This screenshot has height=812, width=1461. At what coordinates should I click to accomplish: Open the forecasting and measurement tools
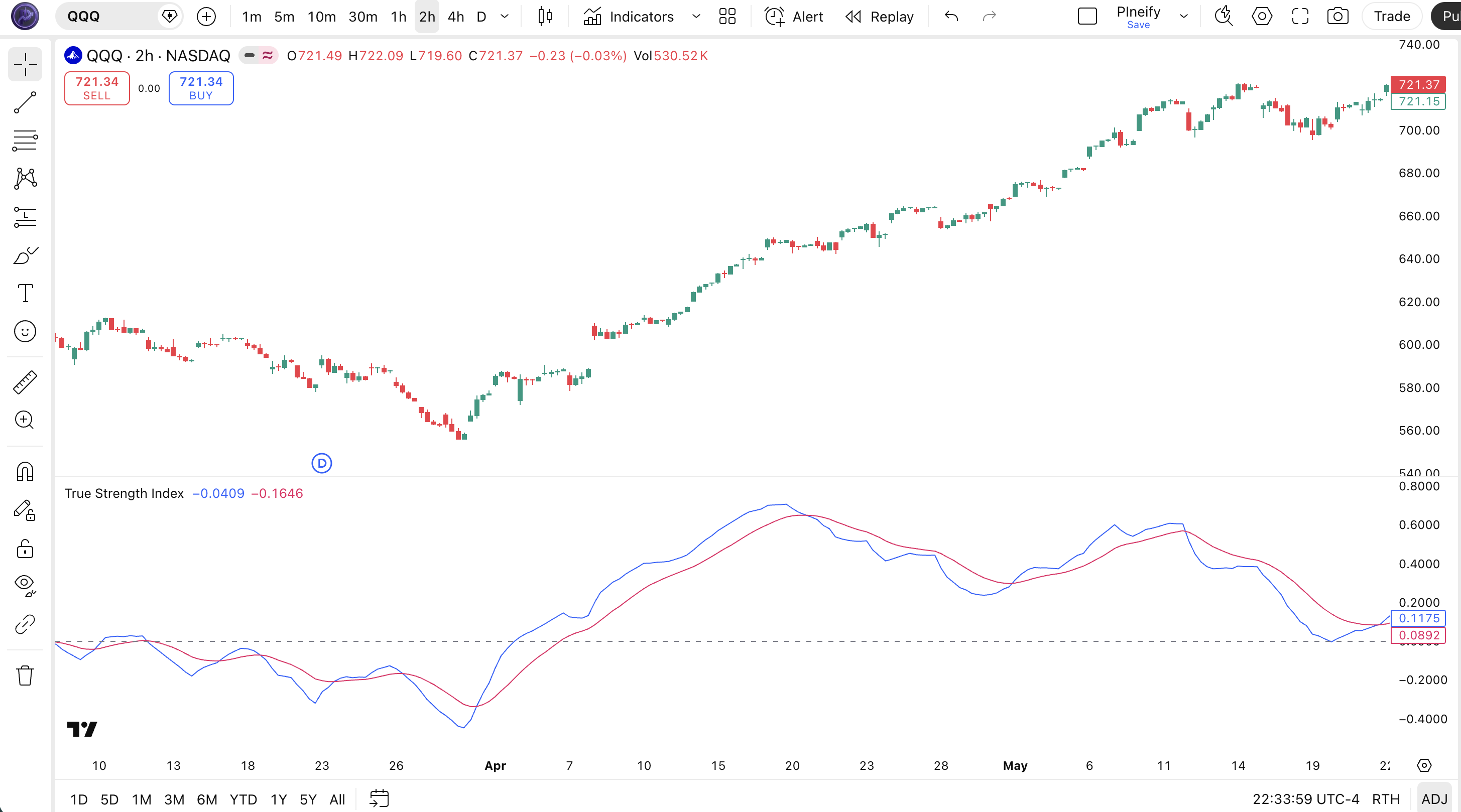point(25,217)
